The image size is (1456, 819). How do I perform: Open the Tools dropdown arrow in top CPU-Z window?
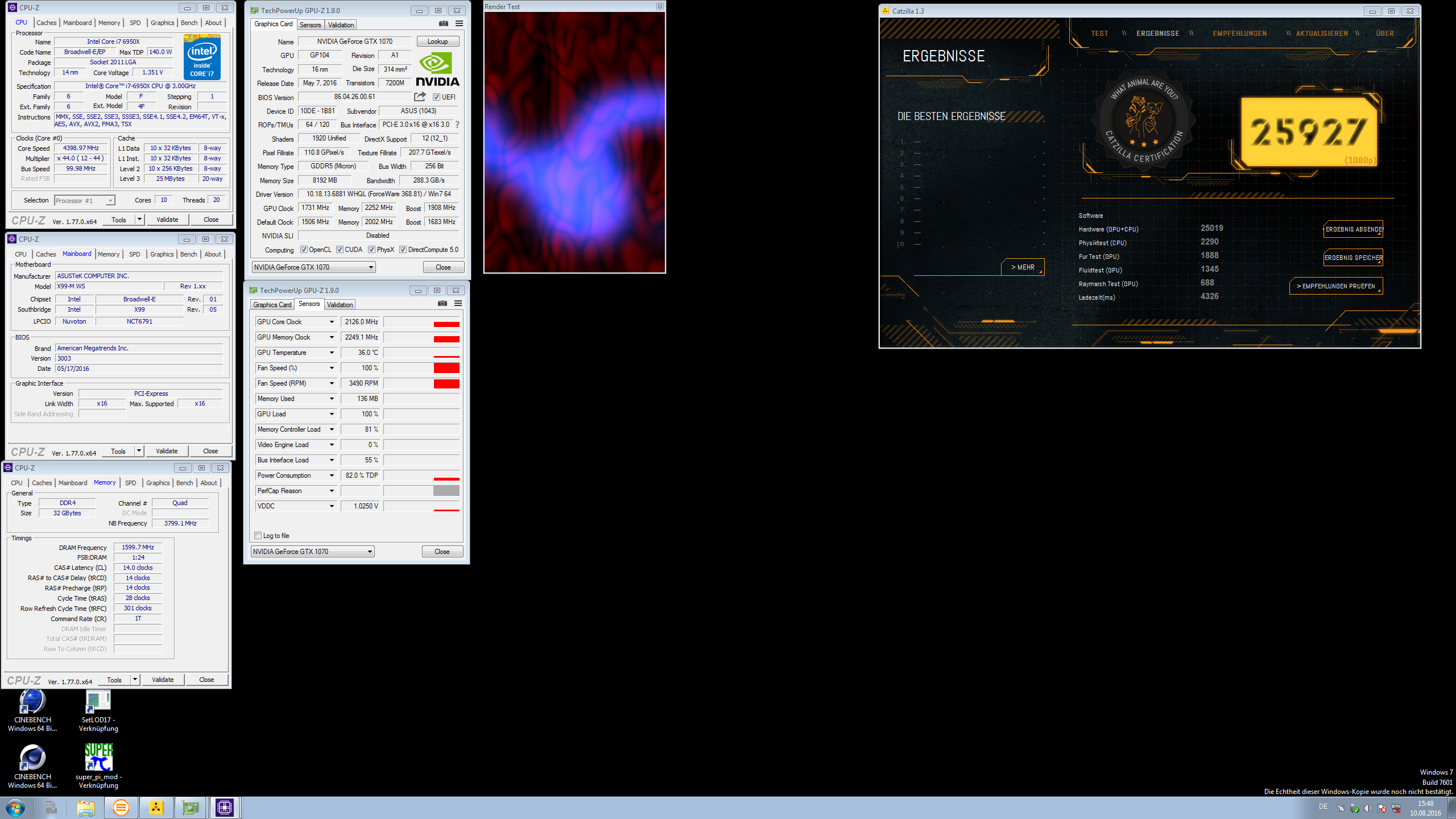point(139,220)
